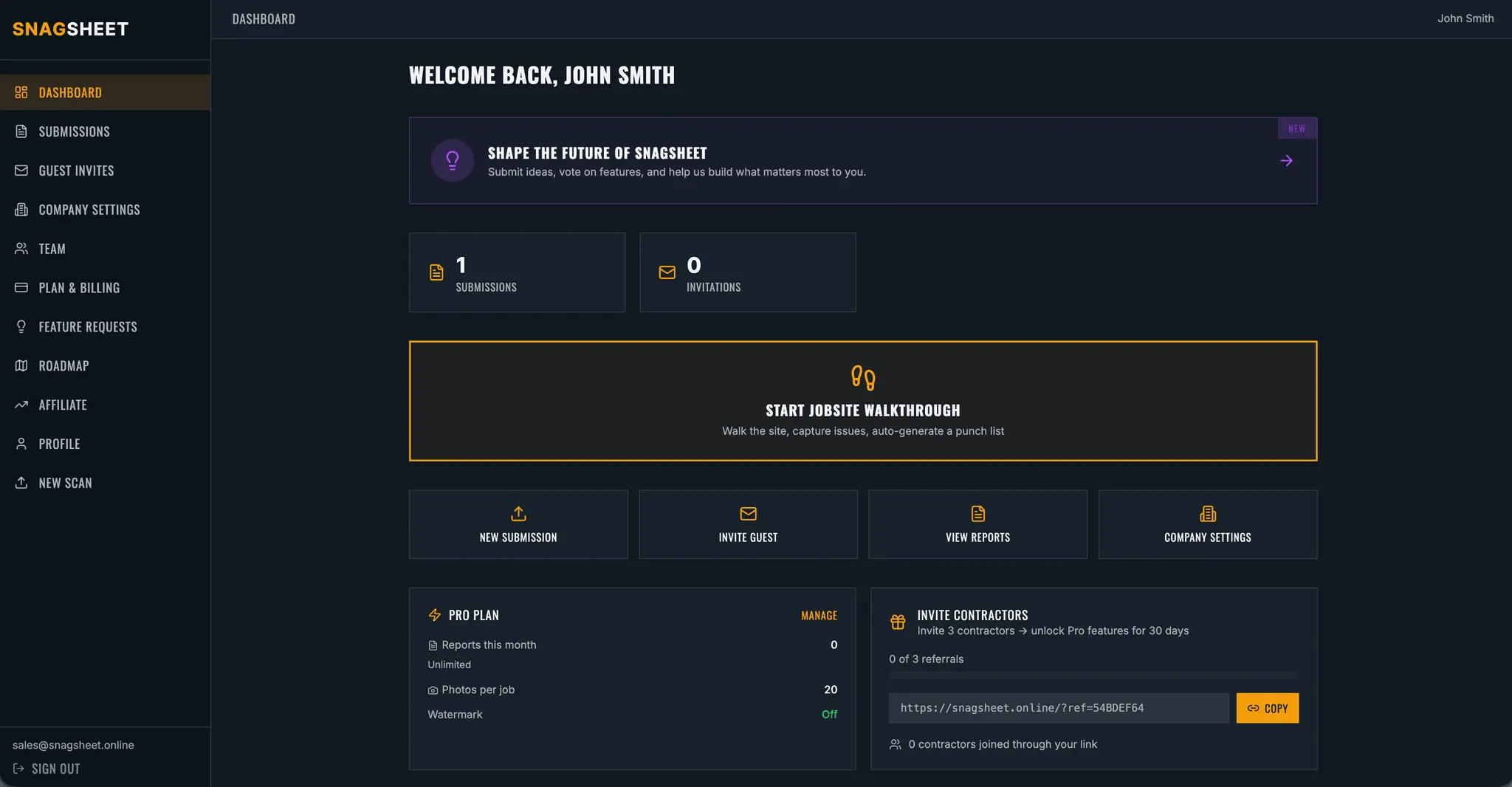Click the lightning bolt Pro Plan icon
Image resolution: width=1512 pixels, height=787 pixels.
point(435,615)
